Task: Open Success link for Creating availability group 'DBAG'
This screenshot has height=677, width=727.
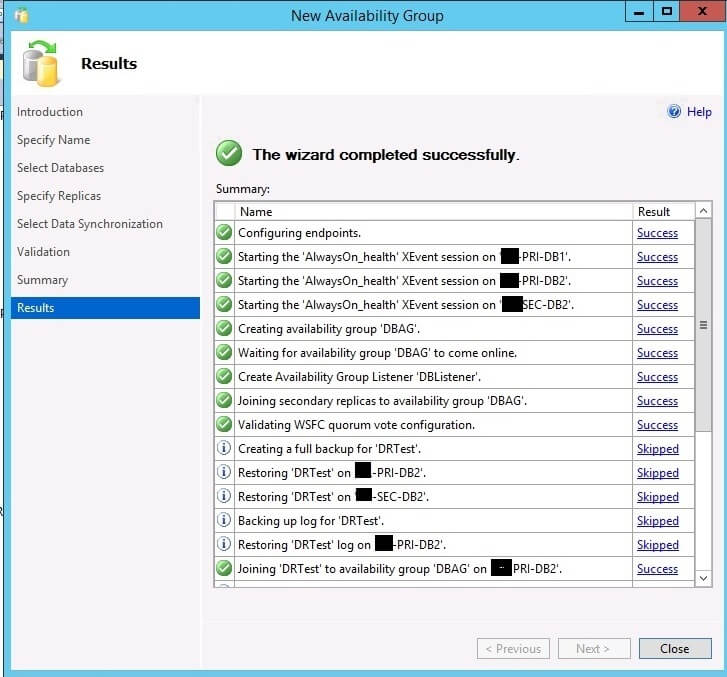Action: [x=657, y=329]
